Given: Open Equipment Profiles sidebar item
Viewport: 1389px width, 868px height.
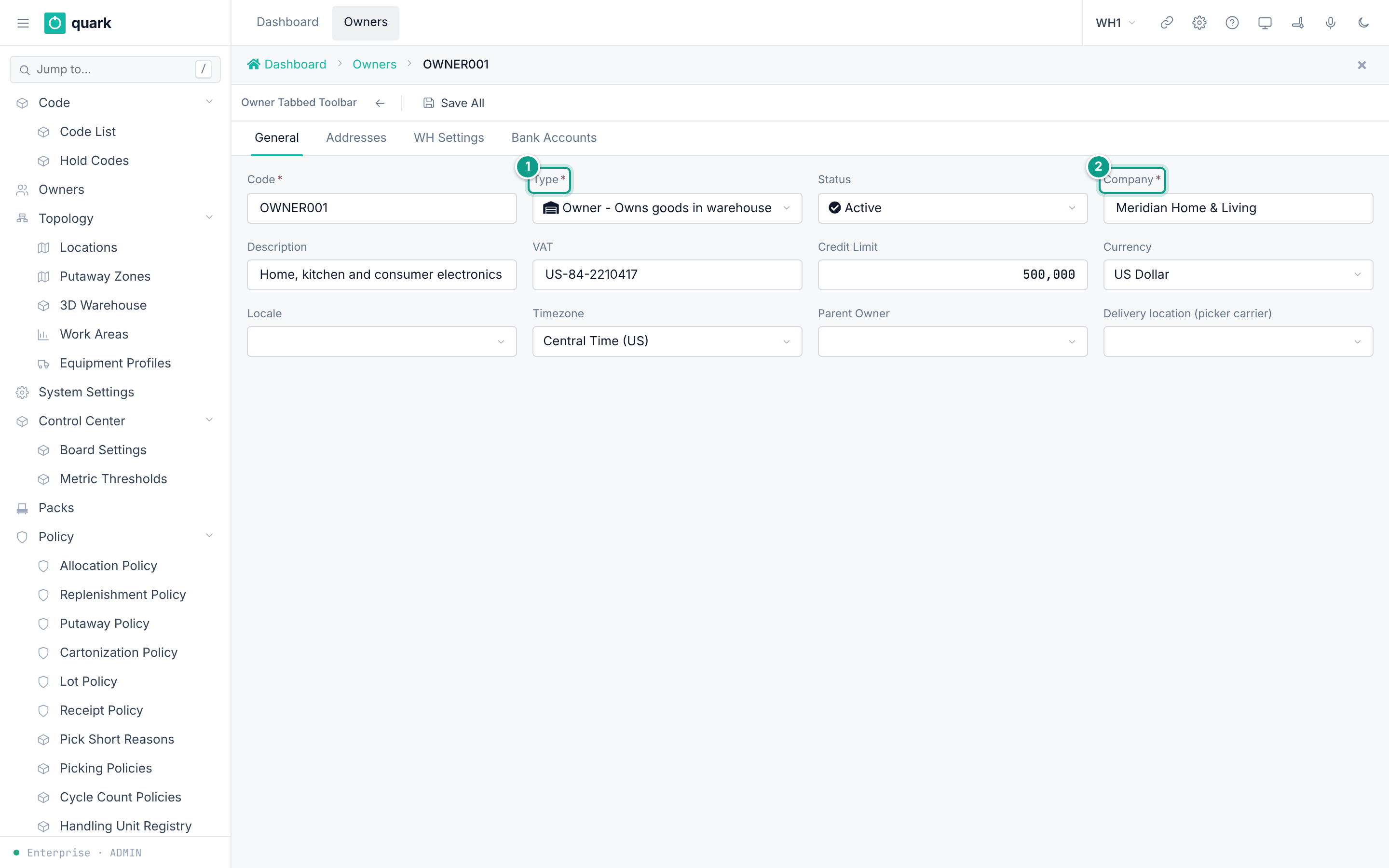Looking at the screenshot, I should [115, 364].
